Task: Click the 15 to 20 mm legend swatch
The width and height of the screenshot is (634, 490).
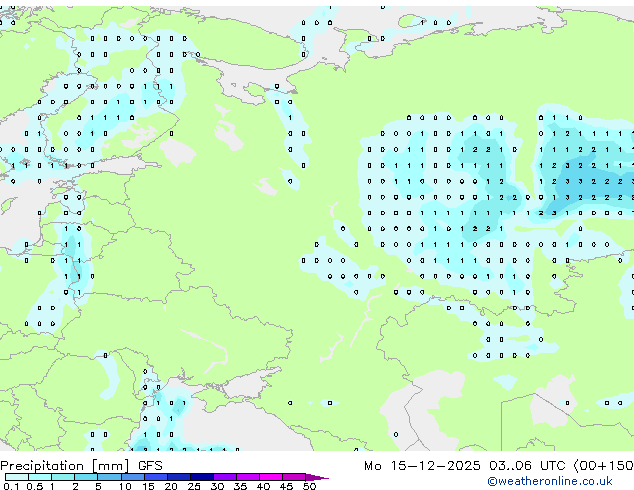Action: [156, 477]
